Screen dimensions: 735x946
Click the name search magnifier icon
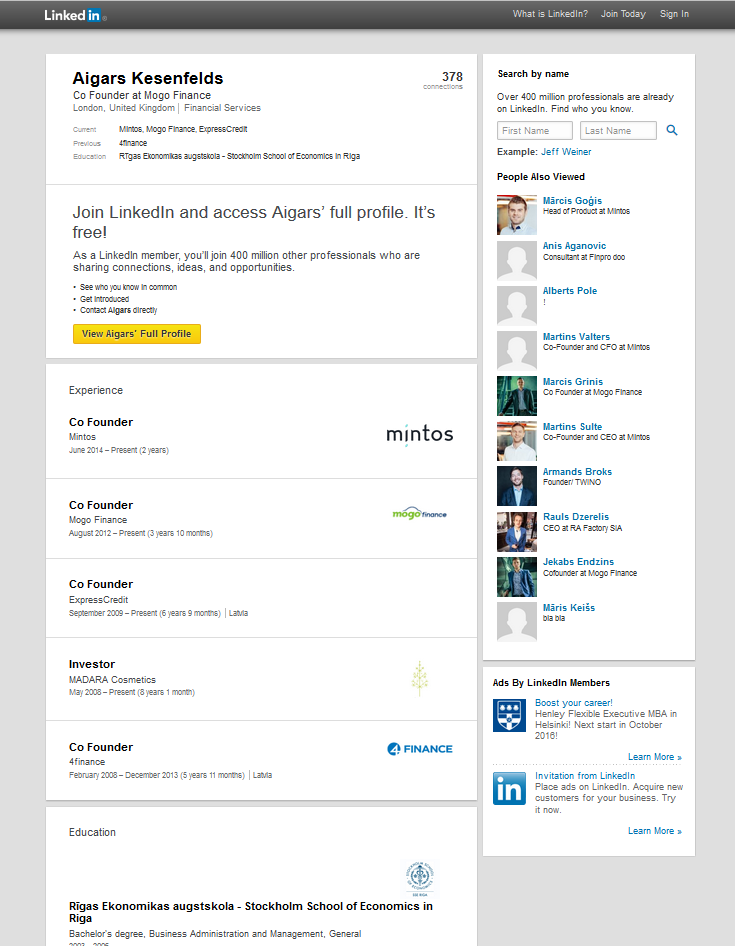tap(672, 130)
